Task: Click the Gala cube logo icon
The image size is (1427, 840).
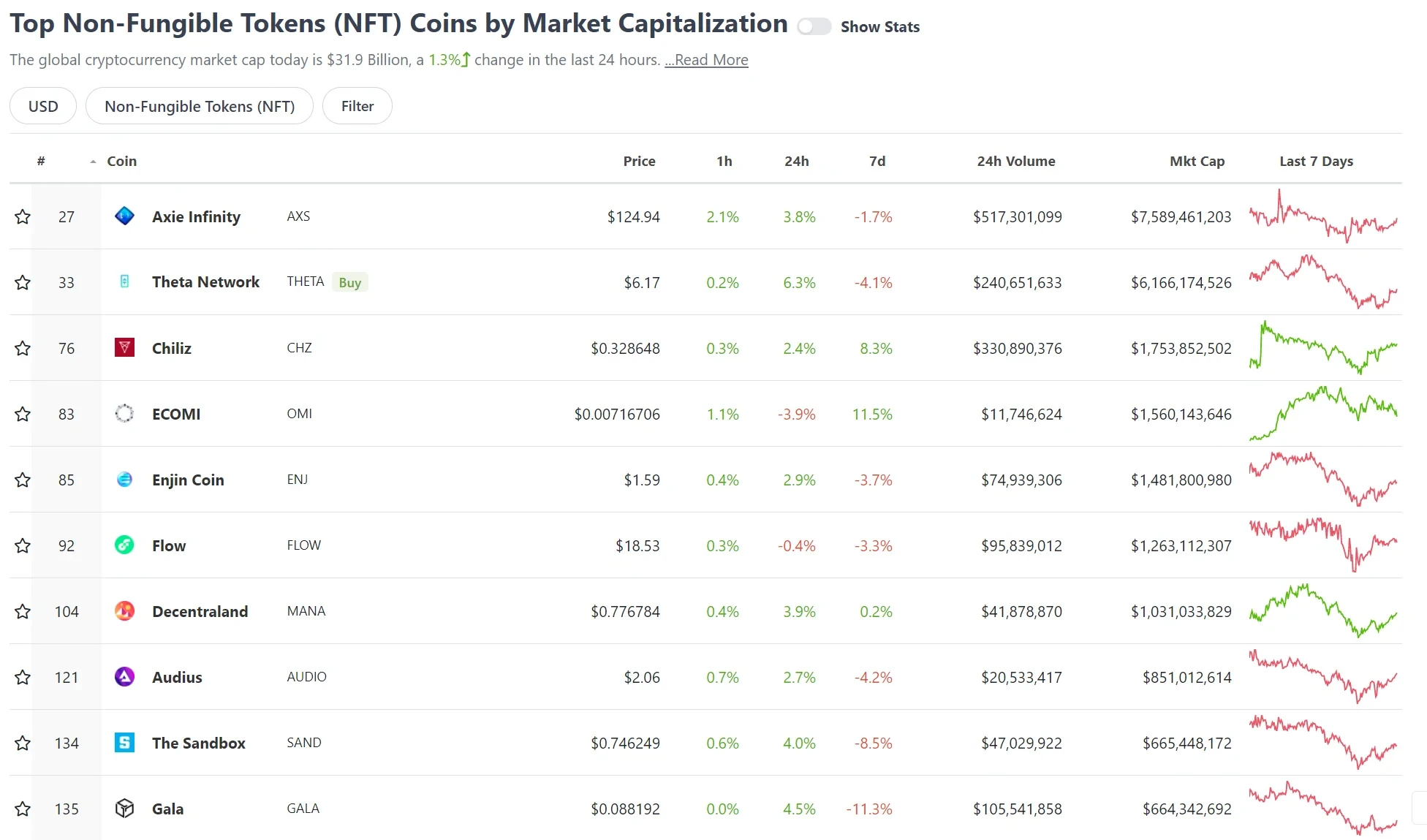Action: 124,809
